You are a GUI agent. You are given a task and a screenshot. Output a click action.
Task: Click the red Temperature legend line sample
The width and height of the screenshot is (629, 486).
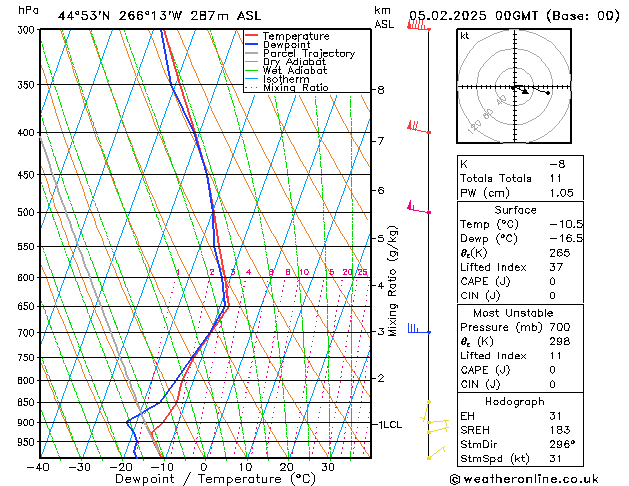(x=252, y=36)
